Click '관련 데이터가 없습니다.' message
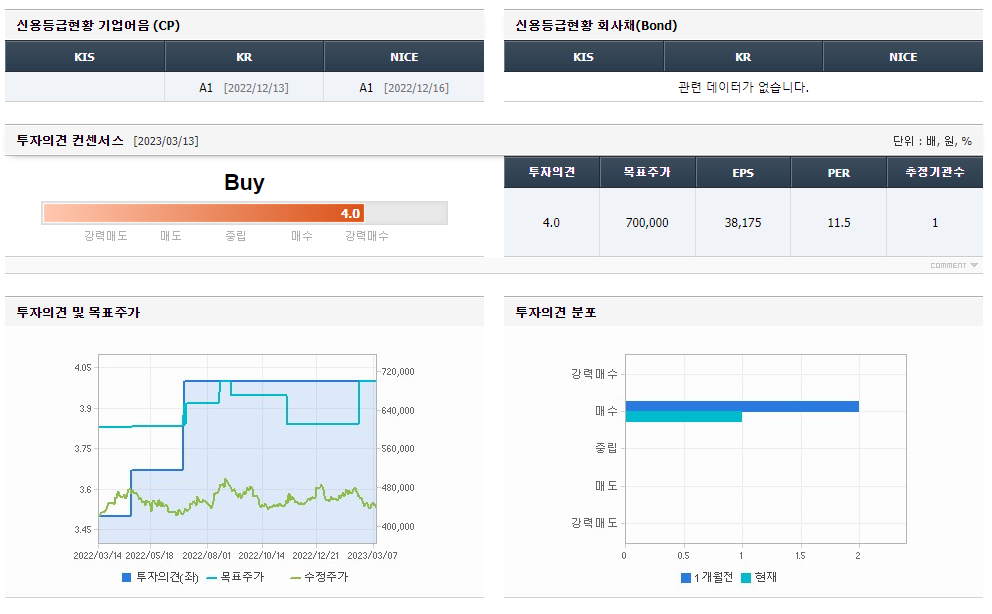 pyautogui.click(x=743, y=87)
